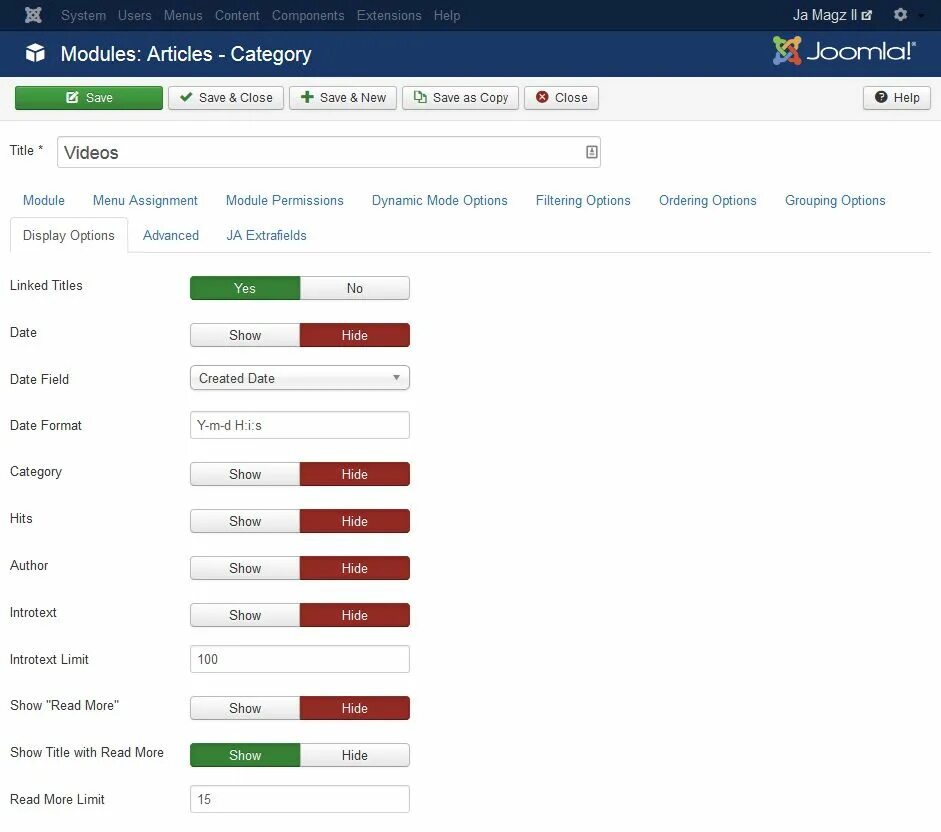The height and width of the screenshot is (832, 941).
Task: Set Linked Titles to Yes
Action: point(245,288)
